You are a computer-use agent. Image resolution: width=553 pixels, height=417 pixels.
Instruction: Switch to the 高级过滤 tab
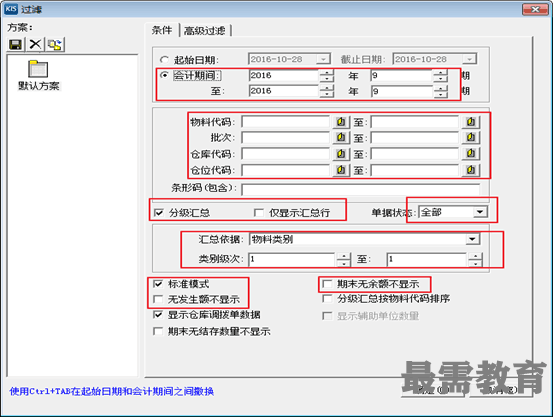point(205,31)
